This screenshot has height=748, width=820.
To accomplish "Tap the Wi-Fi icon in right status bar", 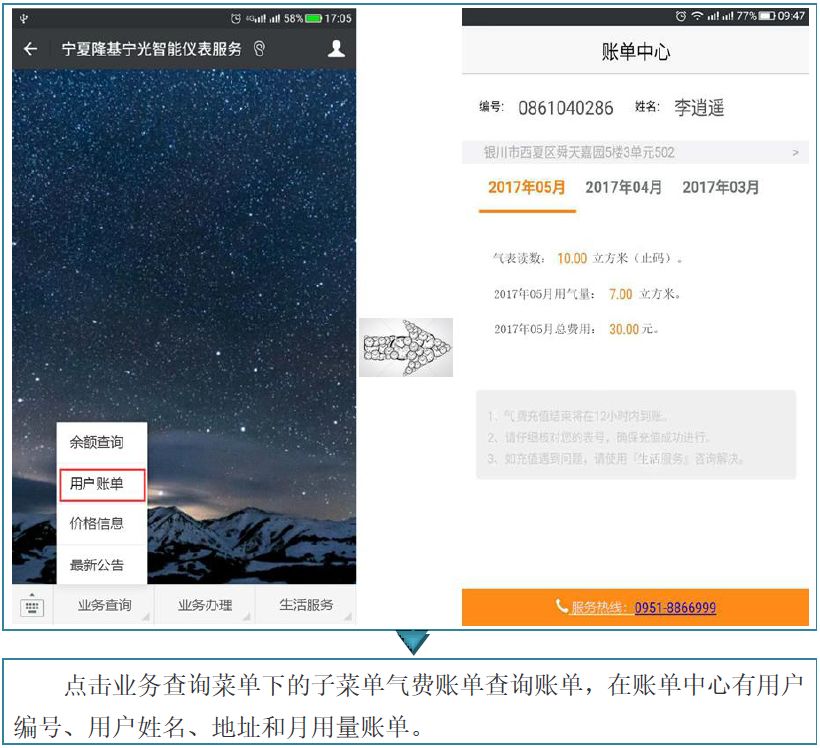I will (695, 16).
